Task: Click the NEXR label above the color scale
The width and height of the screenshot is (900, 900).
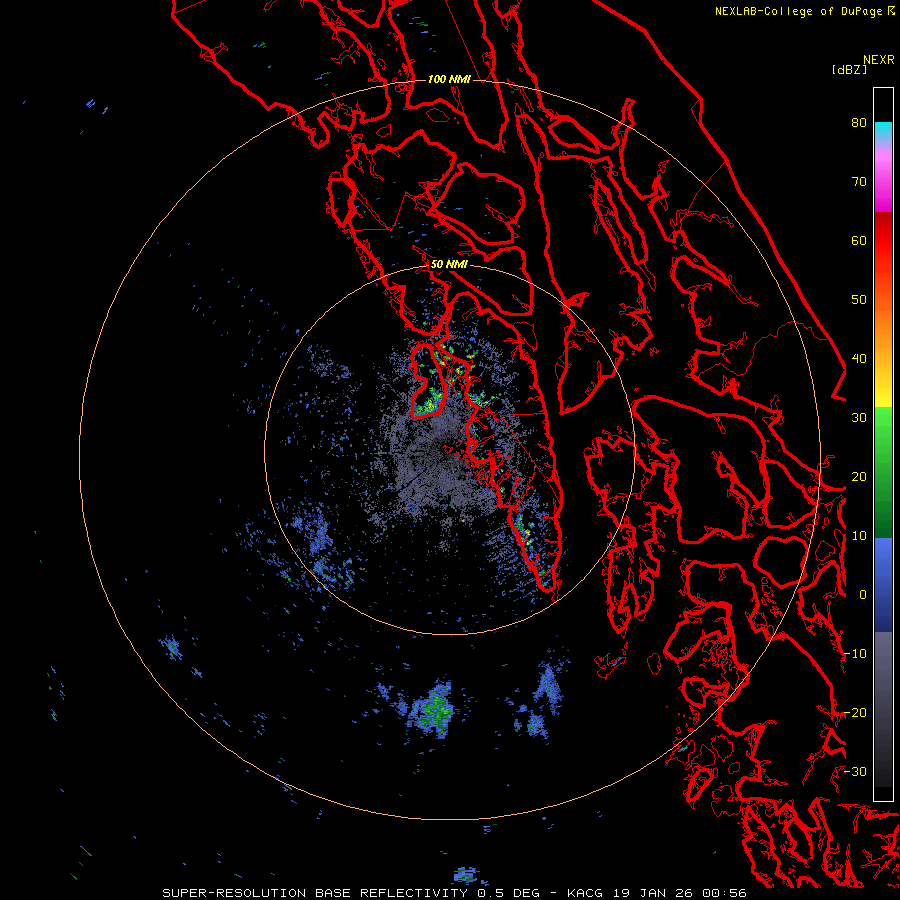Action: (x=879, y=60)
